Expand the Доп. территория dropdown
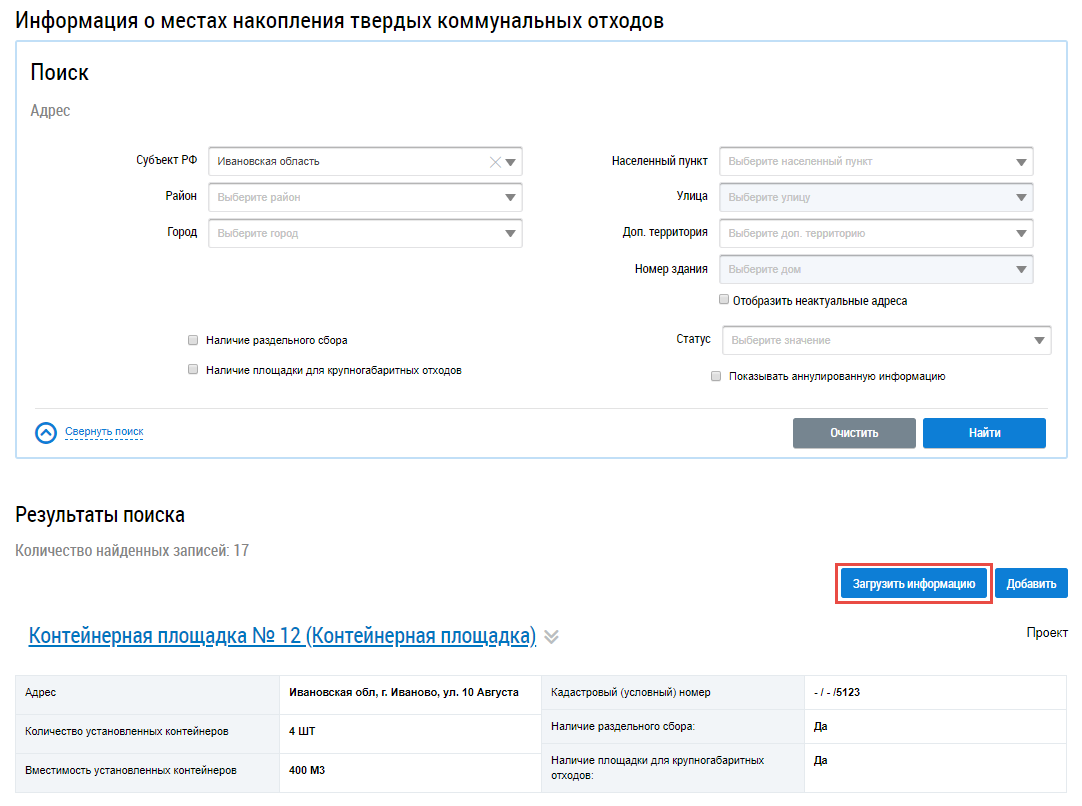 (1021, 234)
